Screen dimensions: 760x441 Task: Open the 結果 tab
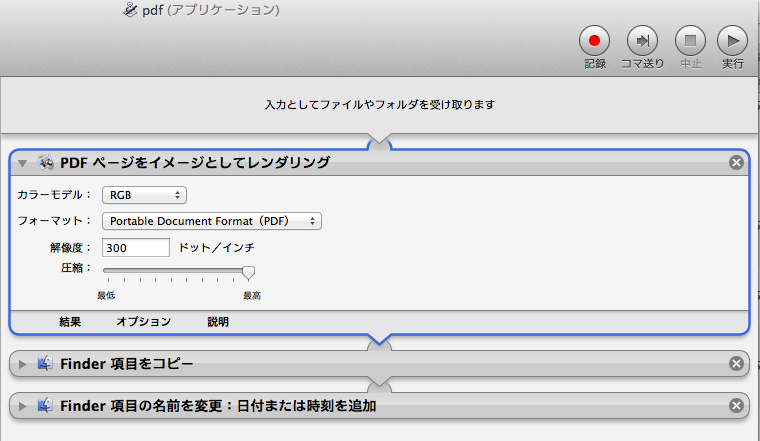(70, 322)
